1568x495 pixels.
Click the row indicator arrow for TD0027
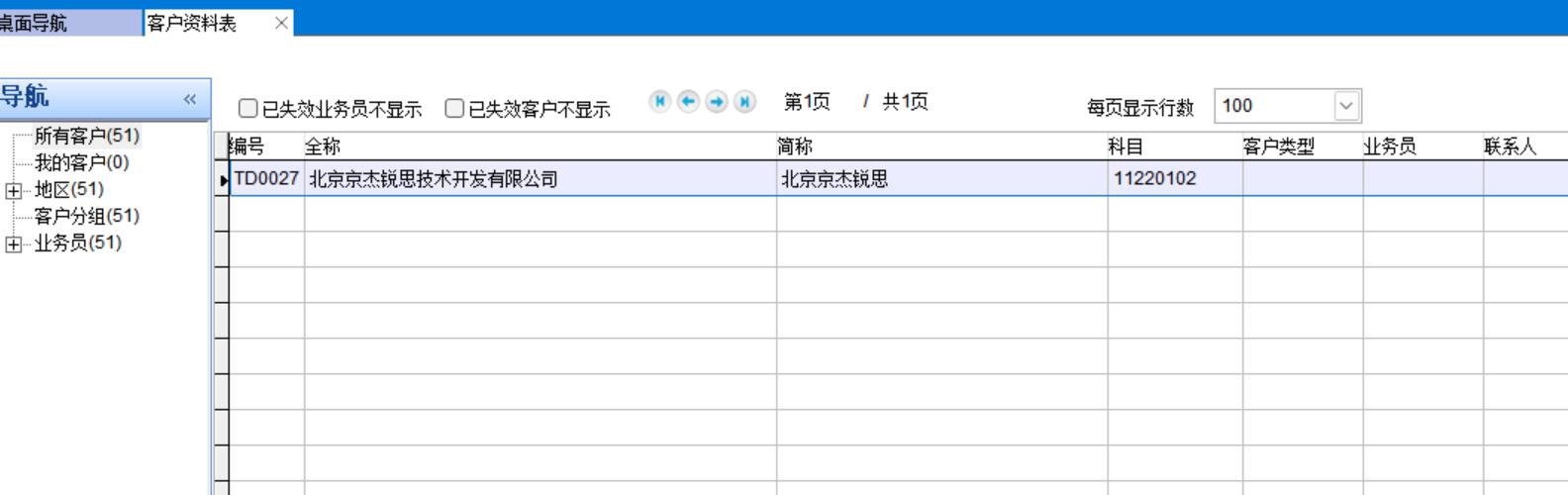(223, 179)
